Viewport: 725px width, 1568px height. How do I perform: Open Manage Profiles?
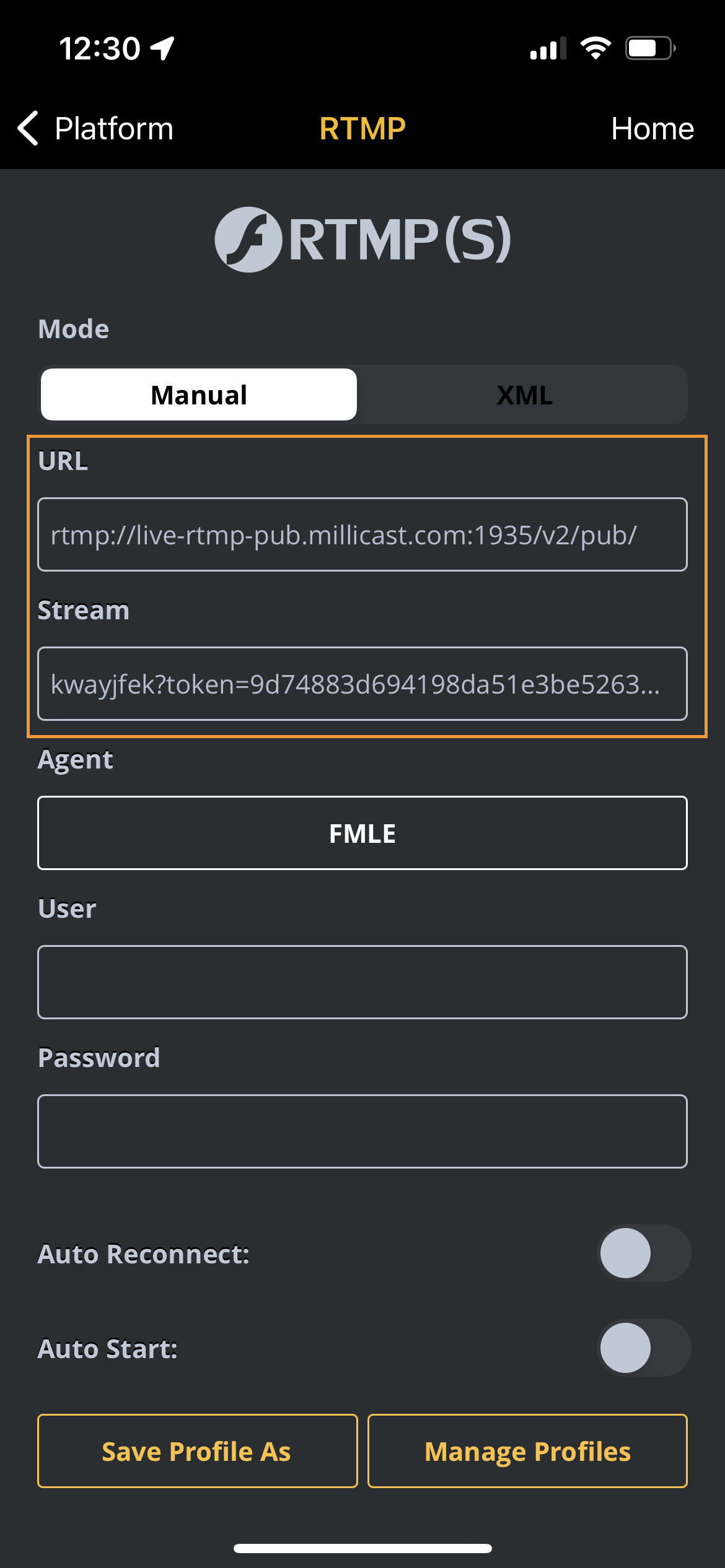[527, 1451]
